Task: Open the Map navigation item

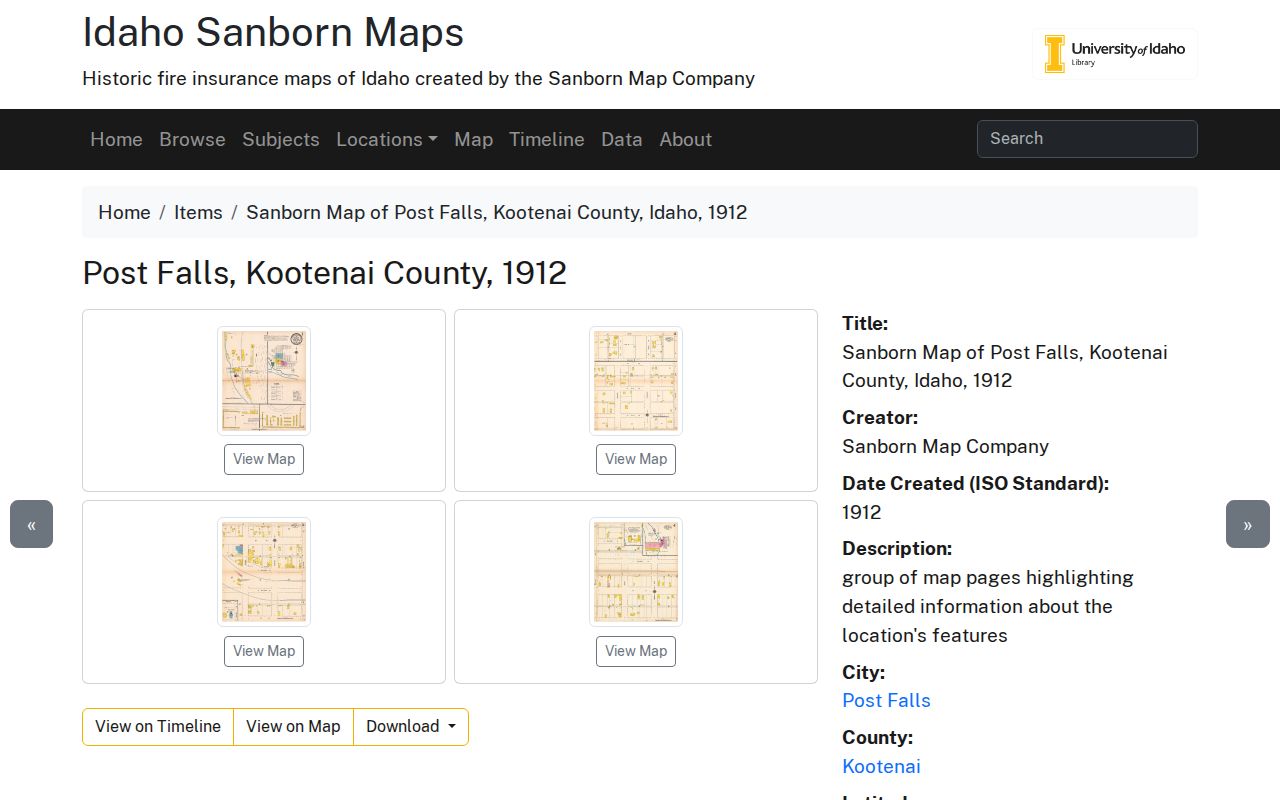Action: (x=473, y=139)
